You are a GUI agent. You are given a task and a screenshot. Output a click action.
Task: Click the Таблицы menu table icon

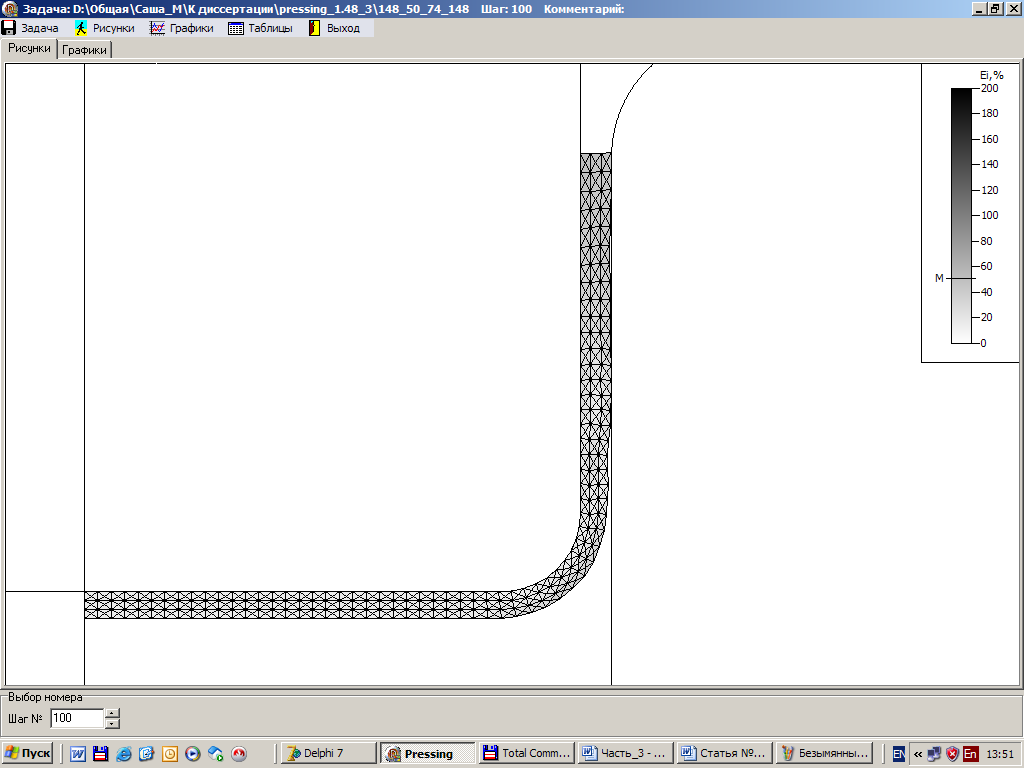(x=236, y=28)
